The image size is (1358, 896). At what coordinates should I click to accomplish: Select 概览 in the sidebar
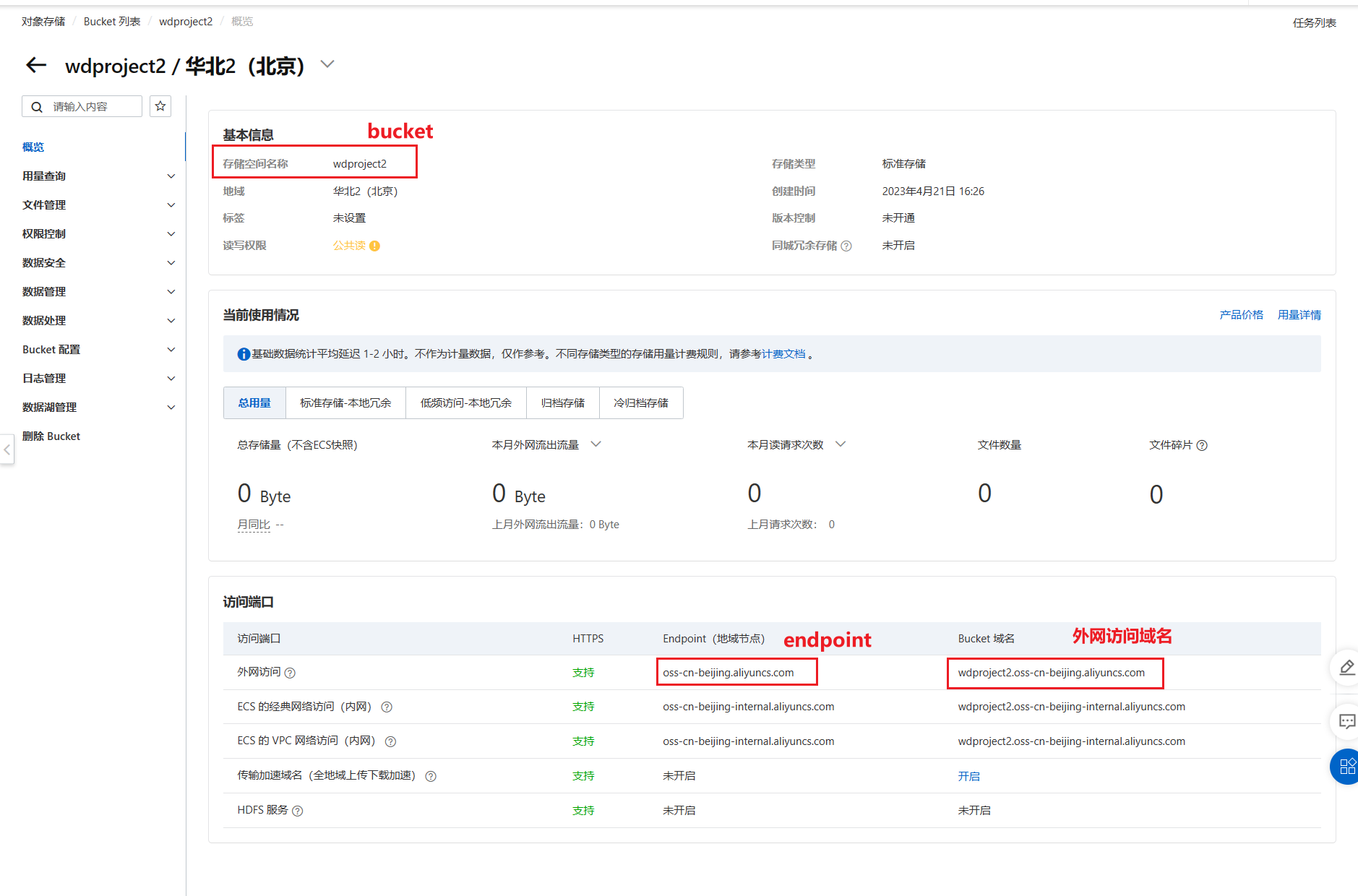tap(33, 147)
